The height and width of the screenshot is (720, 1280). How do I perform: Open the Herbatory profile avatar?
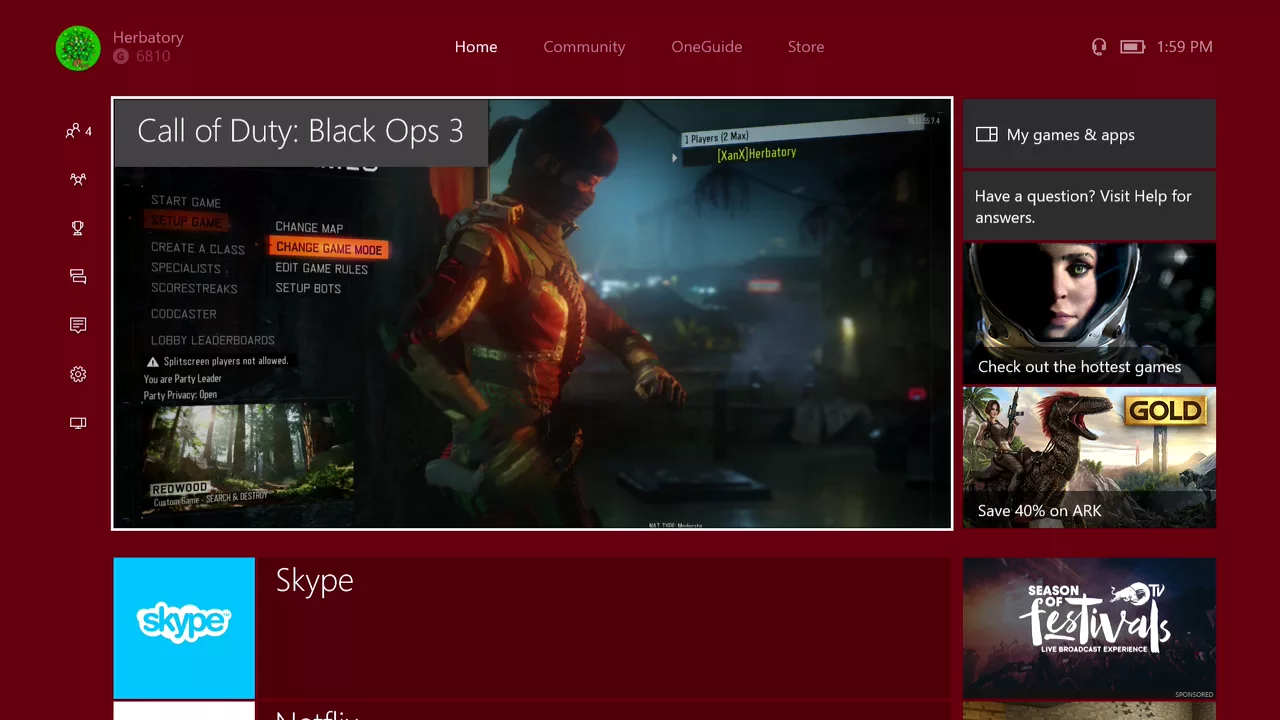[78, 48]
